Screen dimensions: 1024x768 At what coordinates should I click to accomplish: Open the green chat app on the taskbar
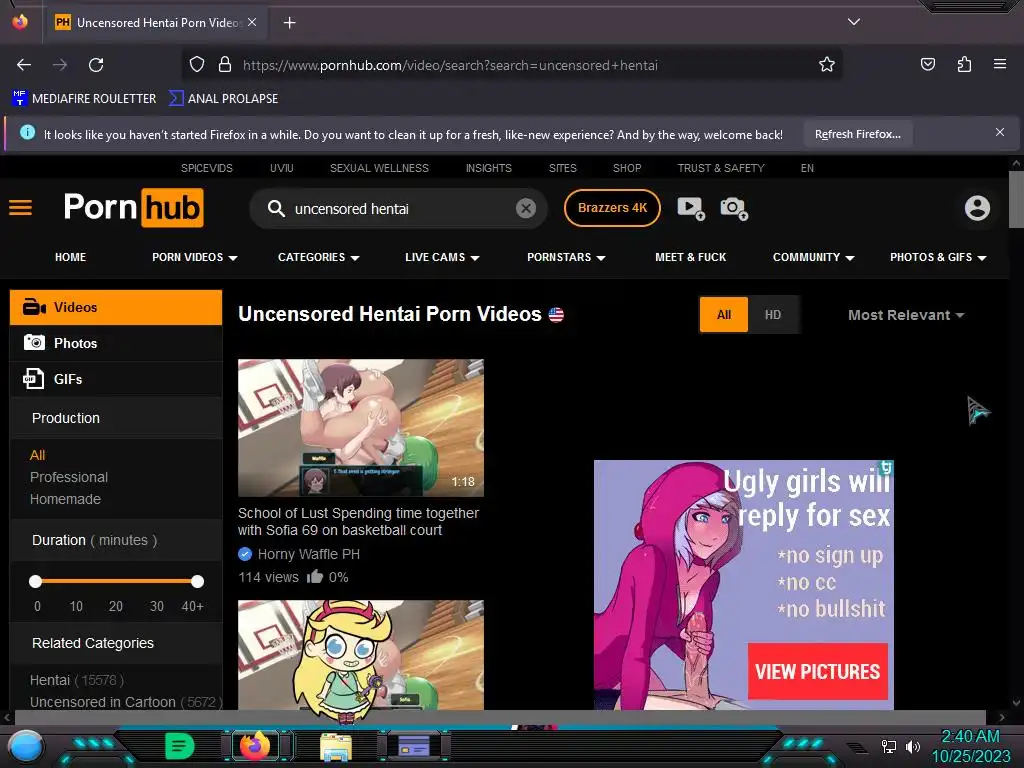(x=179, y=746)
